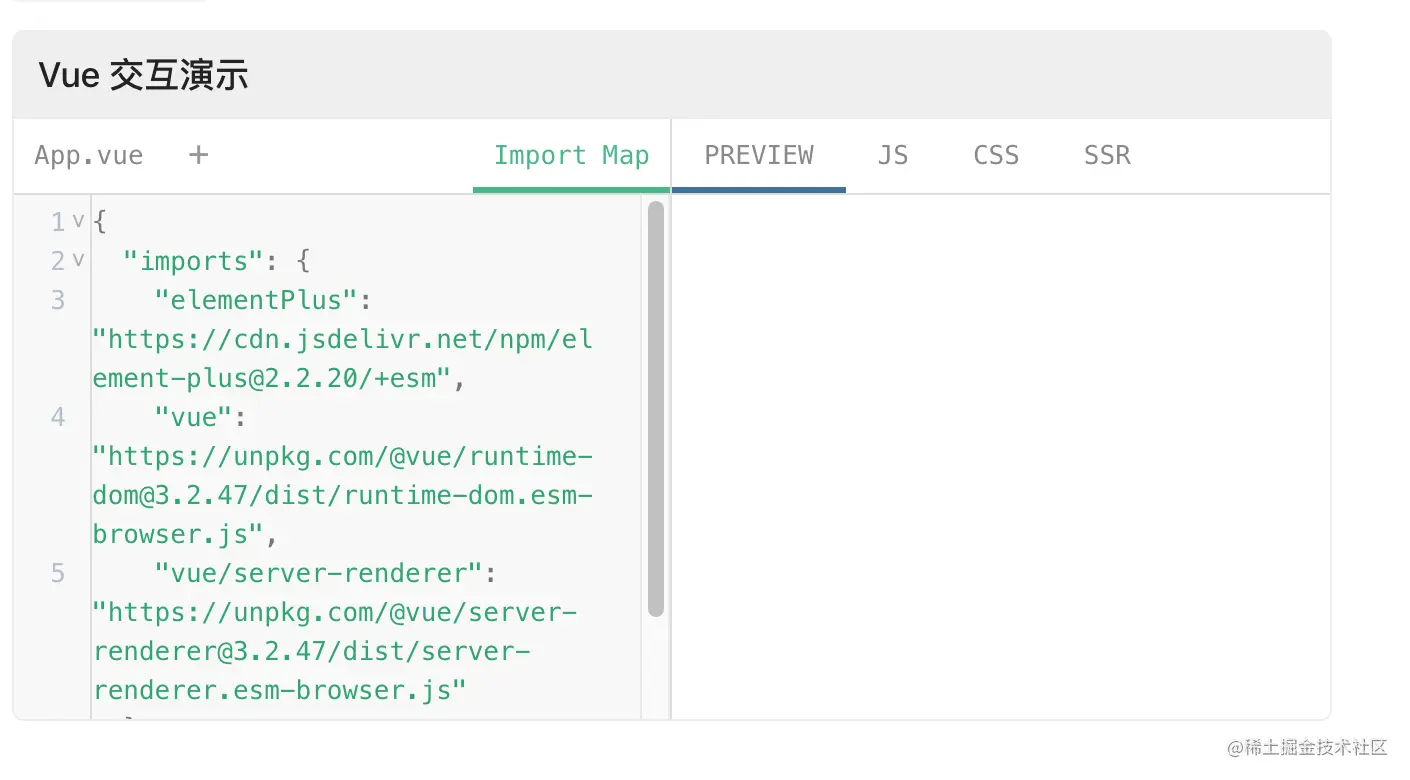Add a new file with plus icon
The height and width of the screenshot is (780, 1410).
[198, 155]
